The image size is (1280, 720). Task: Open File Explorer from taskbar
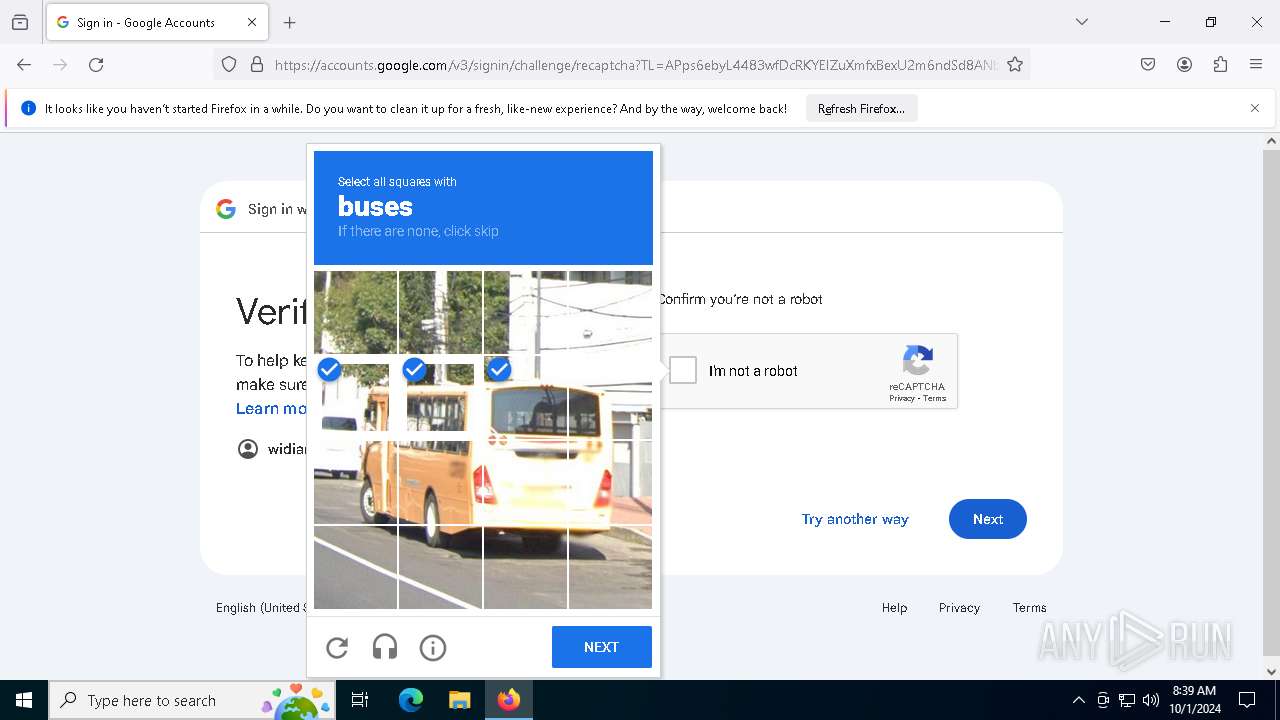coord(459,700)
